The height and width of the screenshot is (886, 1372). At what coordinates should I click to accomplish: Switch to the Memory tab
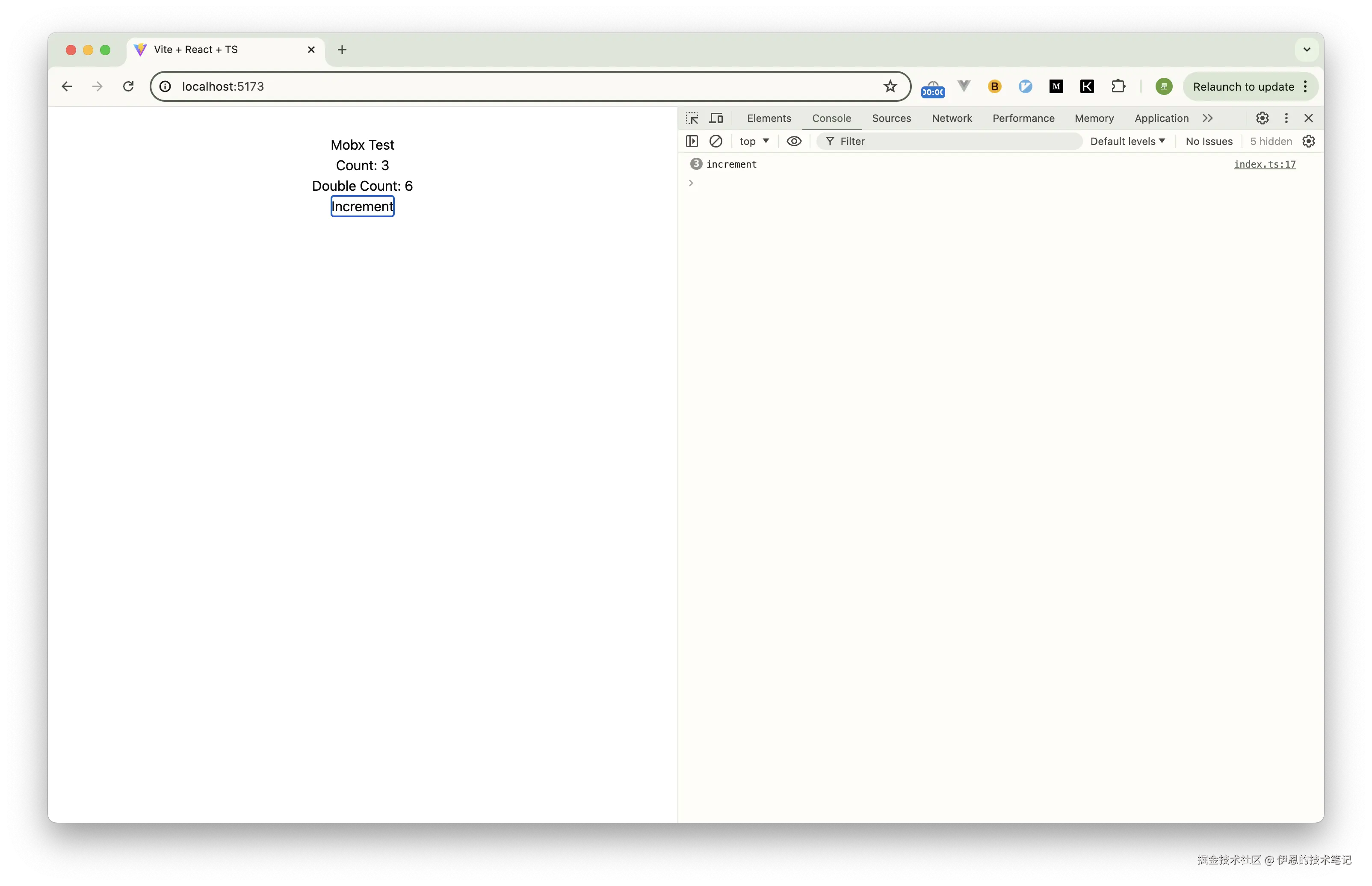pyautogui.click(x=1094, y=118)
